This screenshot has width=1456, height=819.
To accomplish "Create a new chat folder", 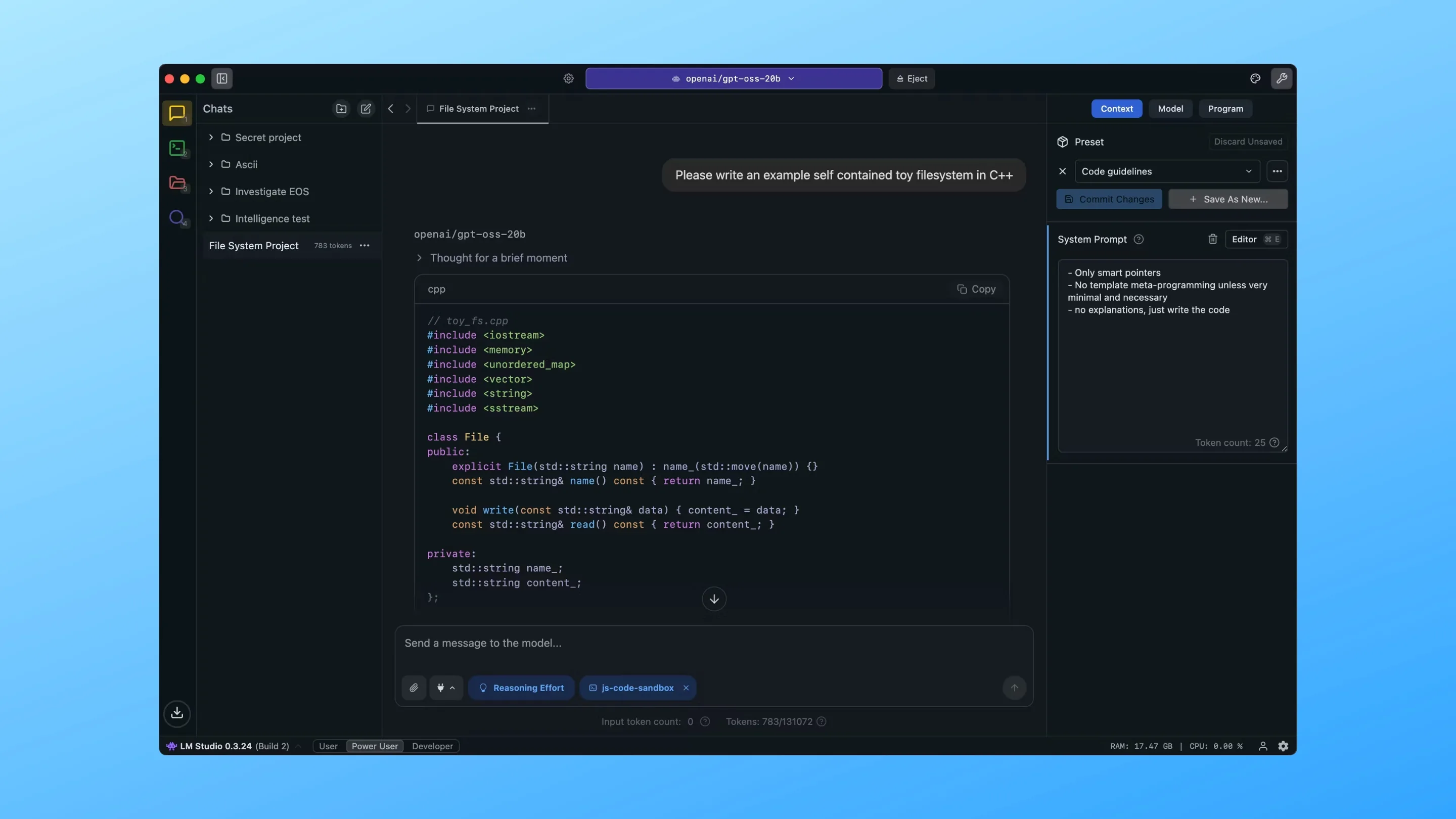I will tap(341, 109).
